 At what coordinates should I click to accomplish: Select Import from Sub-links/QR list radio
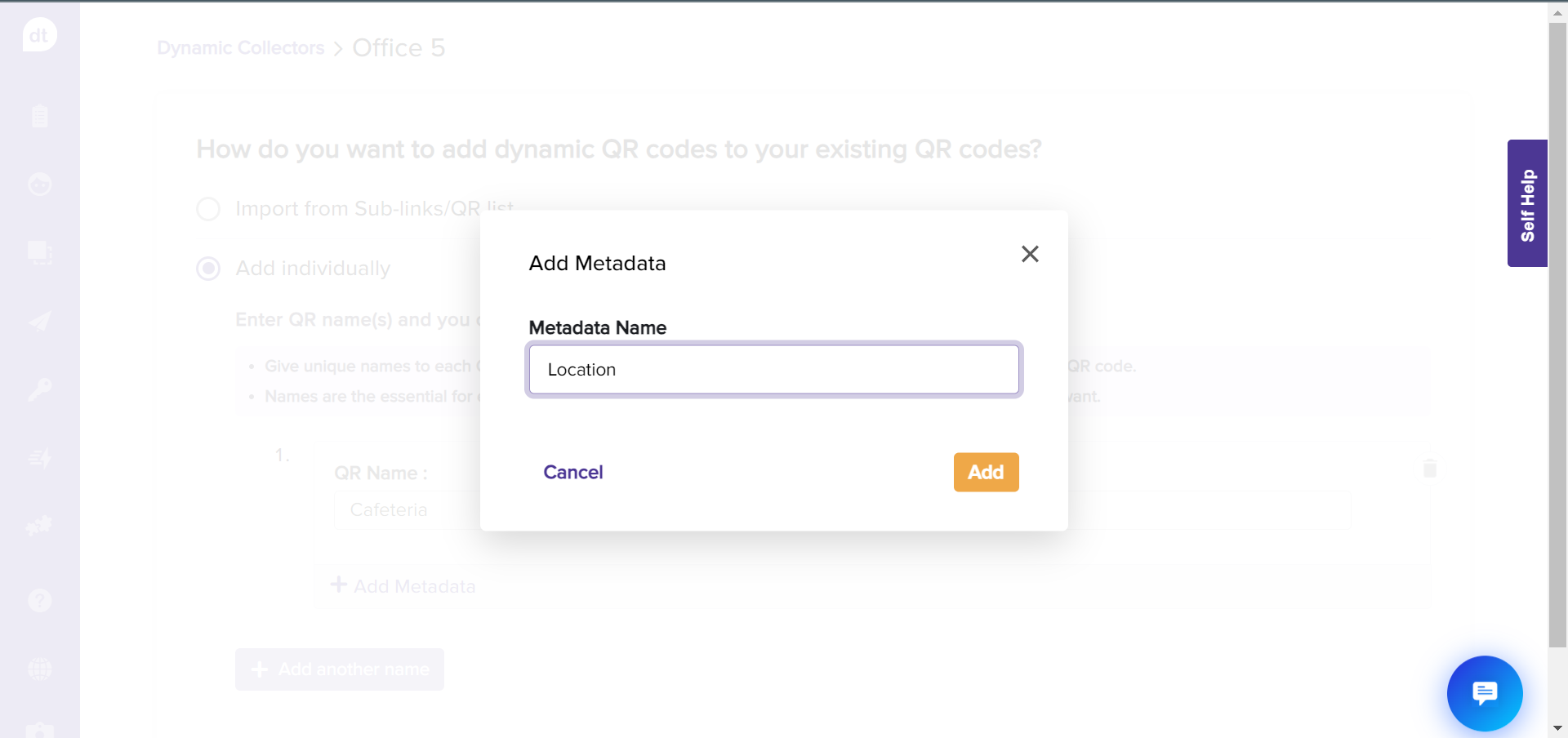click(x=209, y=209)
